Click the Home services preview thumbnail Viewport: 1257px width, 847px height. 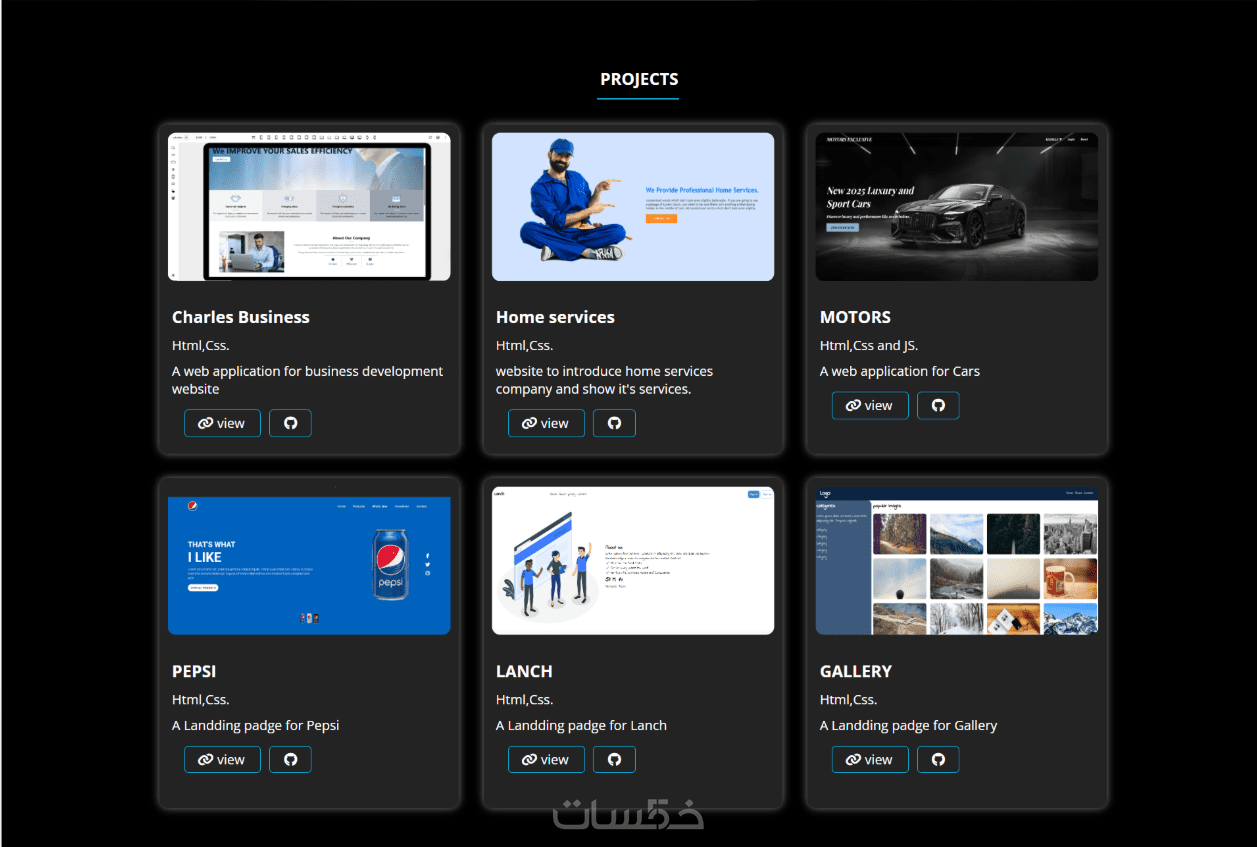633,207
